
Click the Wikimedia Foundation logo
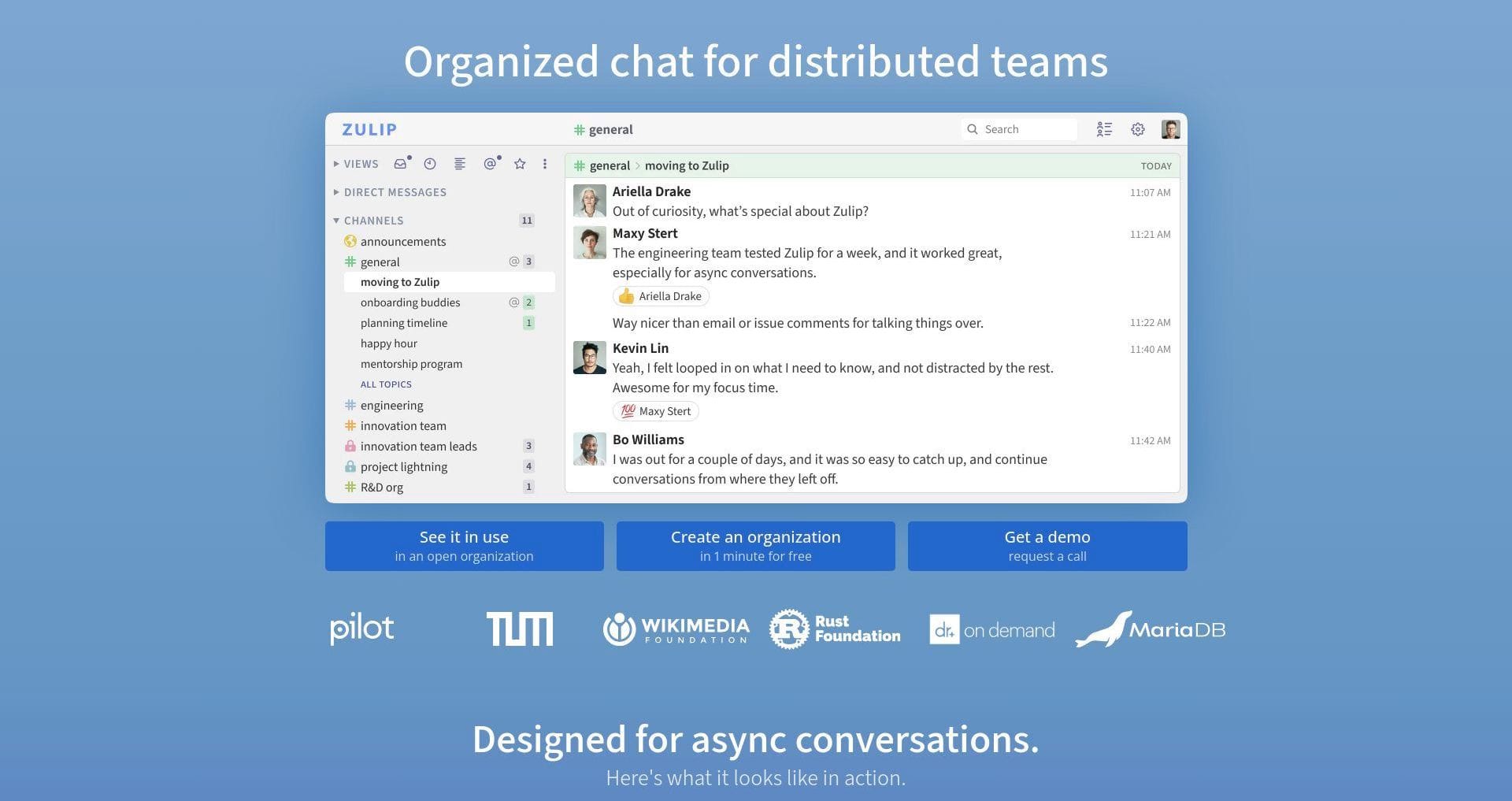click(x=676, y=629)
